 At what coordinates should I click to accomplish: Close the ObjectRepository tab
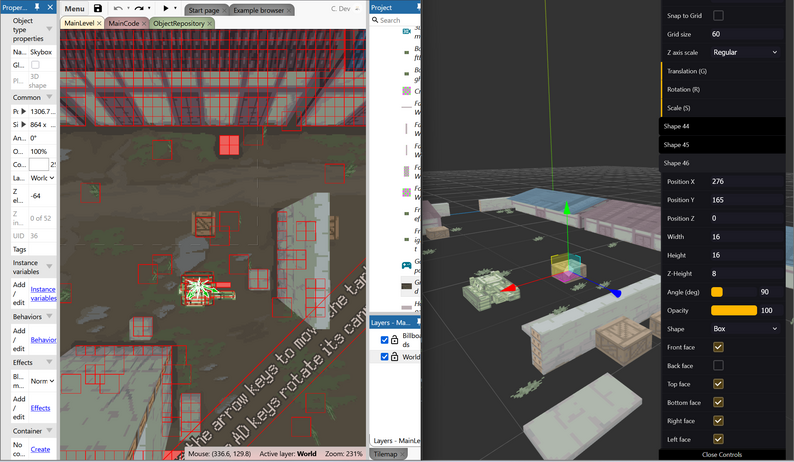tap(210, 23)
